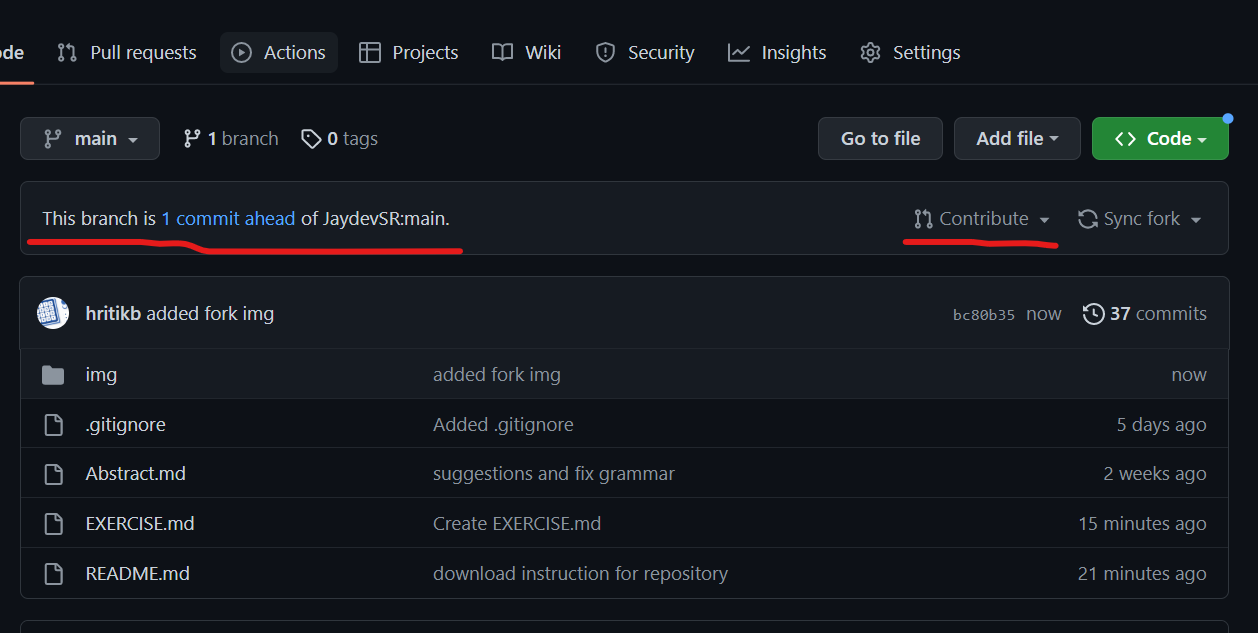Click the img folder icon

coord(53,375)
